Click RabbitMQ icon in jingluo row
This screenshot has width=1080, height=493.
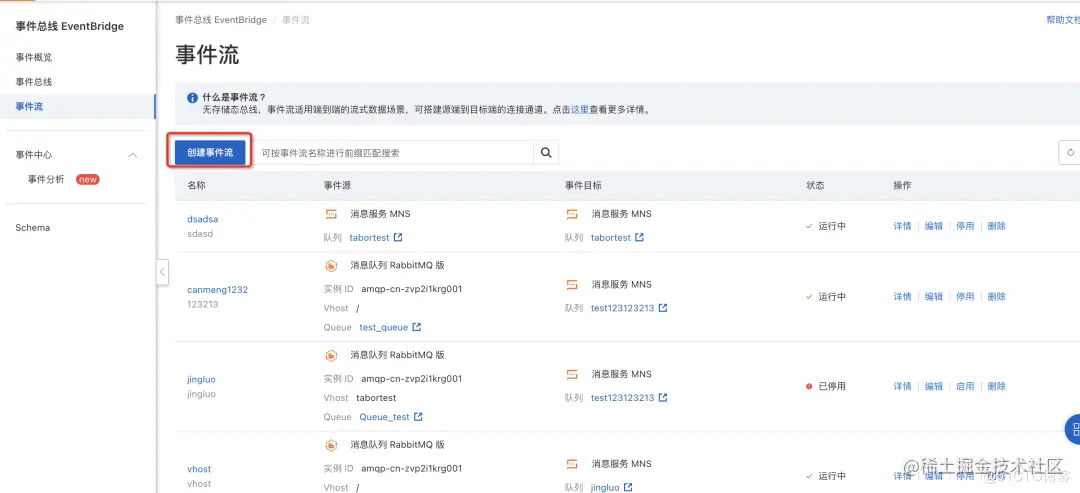coord(331,355)
